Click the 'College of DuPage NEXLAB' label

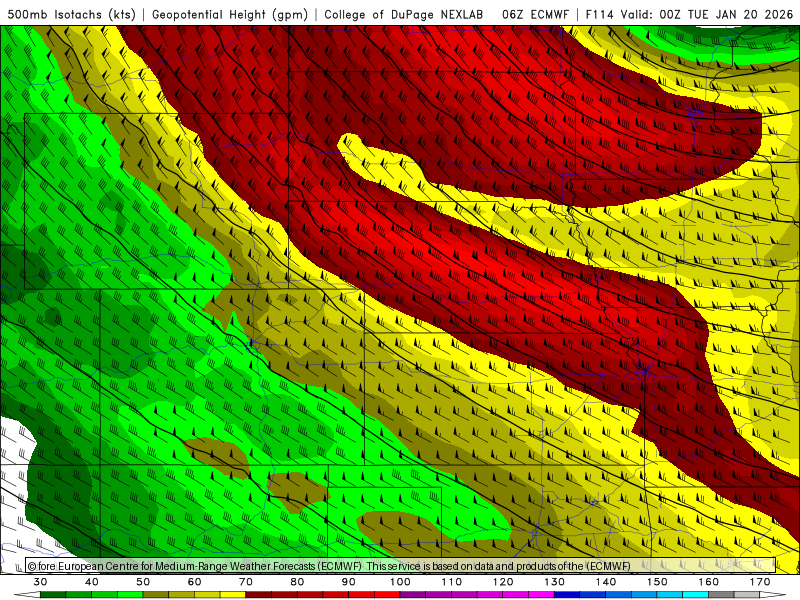[404, 15]
